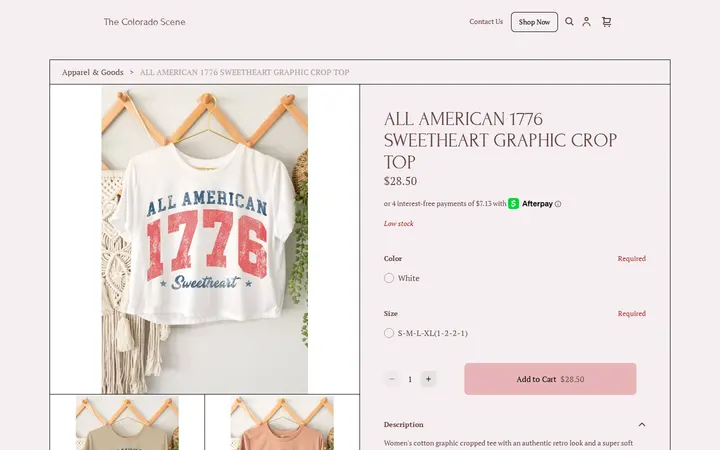The width and height of the screenshot is (720, 450).
Task: Collapse the Description section chevron
Action: click(642, 424)
